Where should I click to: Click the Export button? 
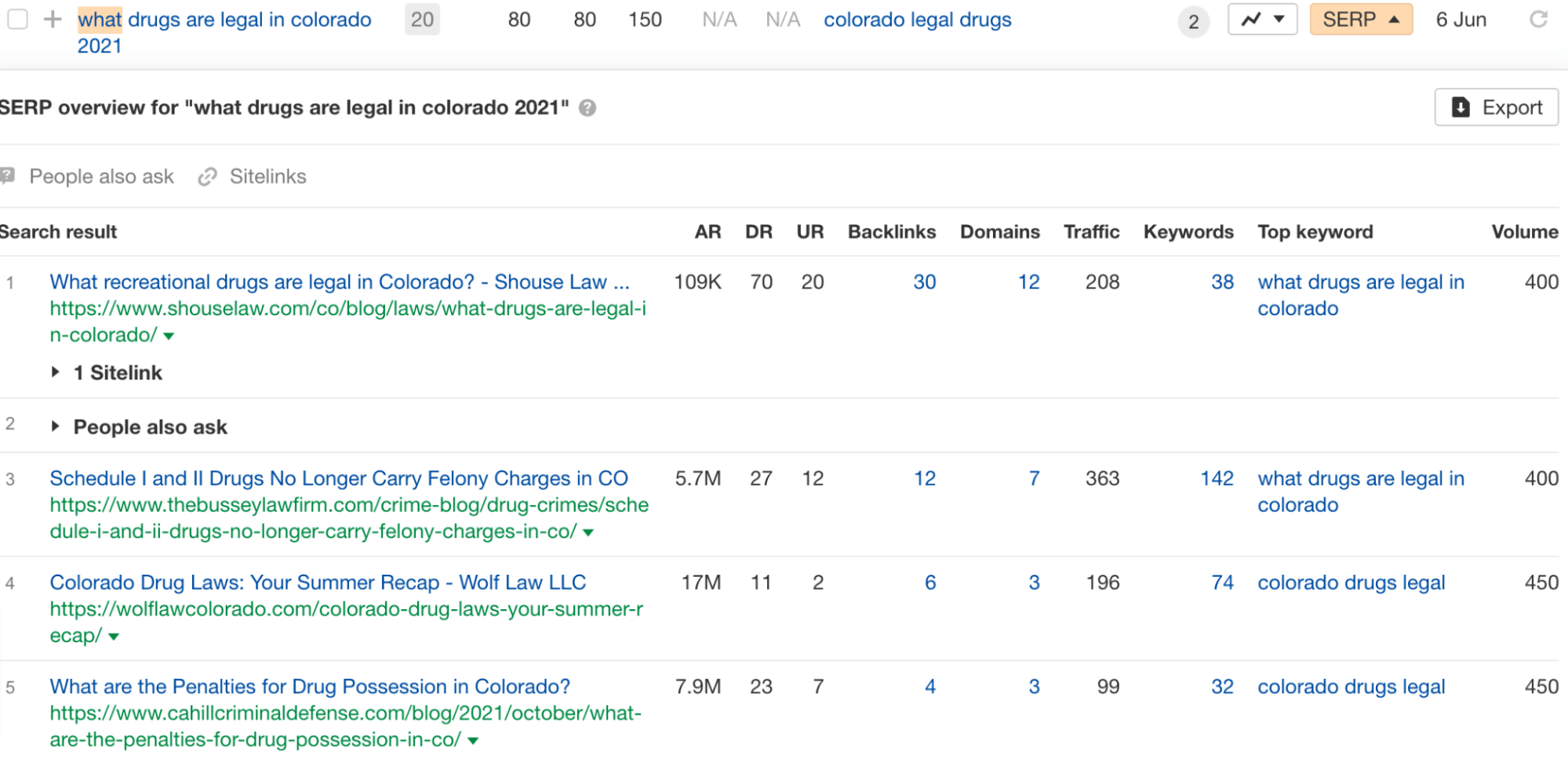coord(1496,107)
